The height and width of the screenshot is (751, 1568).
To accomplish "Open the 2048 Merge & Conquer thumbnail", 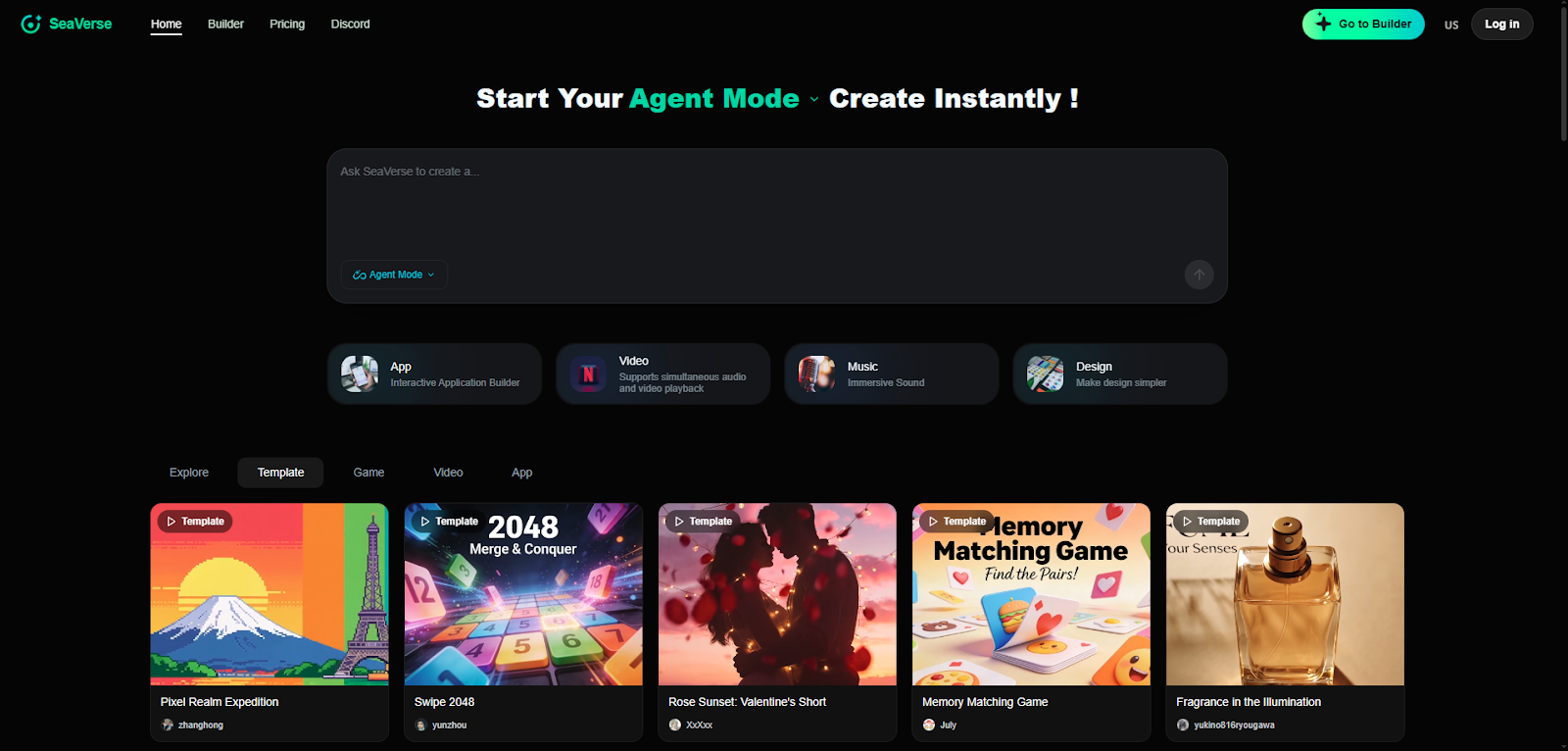I will [523, 594].
